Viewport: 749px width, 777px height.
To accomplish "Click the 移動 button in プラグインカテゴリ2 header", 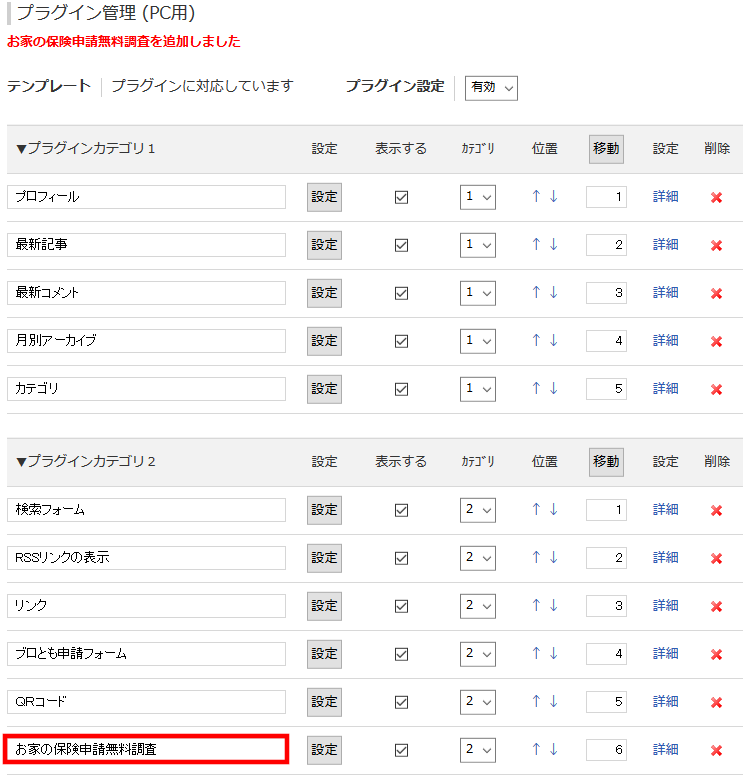I will coord(606,462).
